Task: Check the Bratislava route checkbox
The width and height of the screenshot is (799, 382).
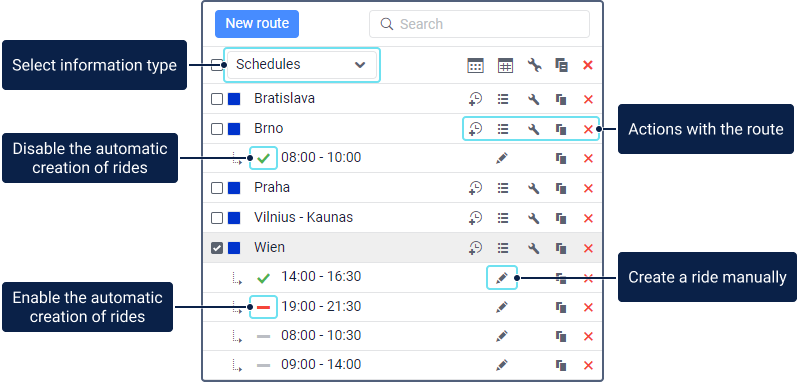Action: 217,99
